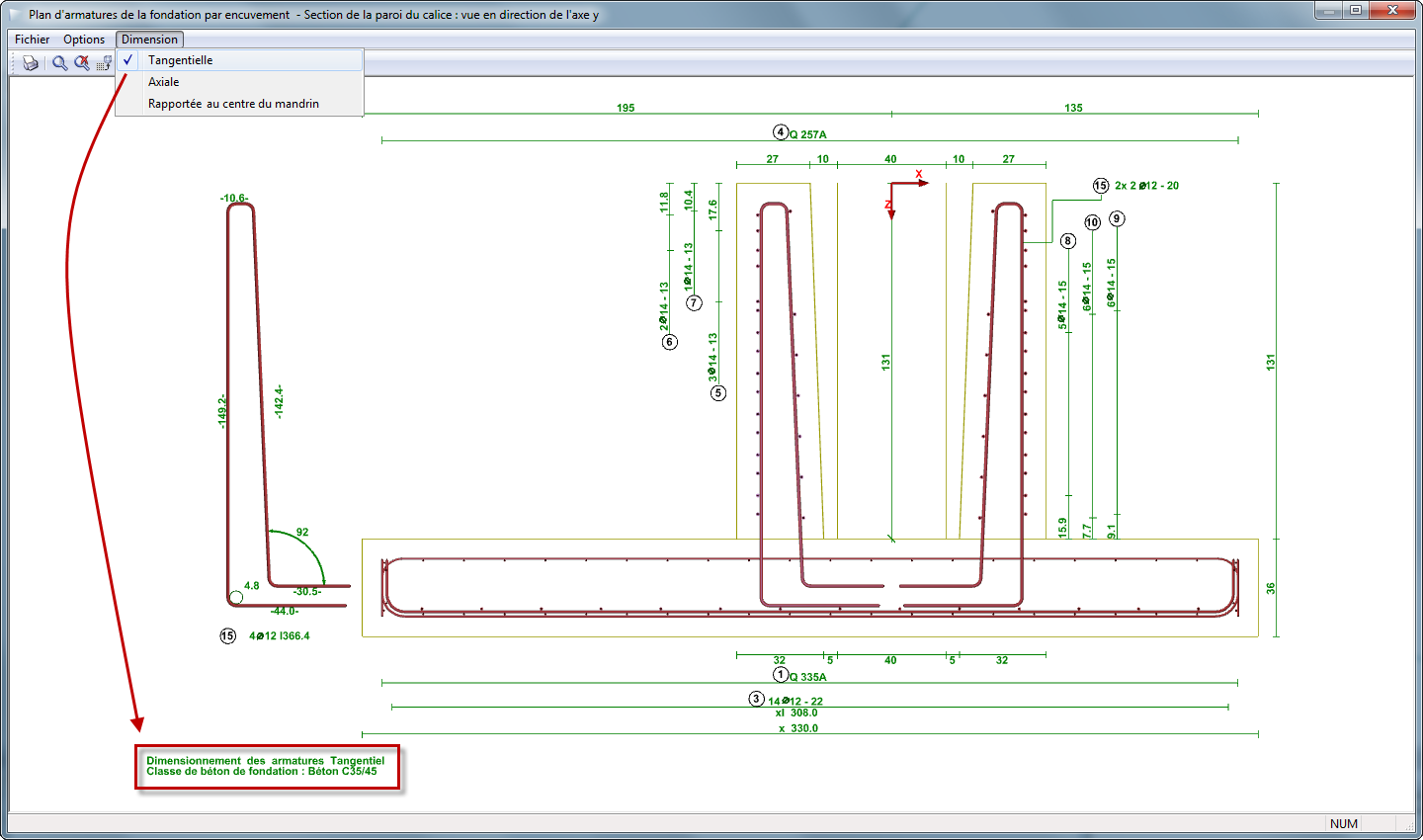Click rebar label 14Ø12 - 22
This screenshot has width=1423, height=840.
pos(795,699)
